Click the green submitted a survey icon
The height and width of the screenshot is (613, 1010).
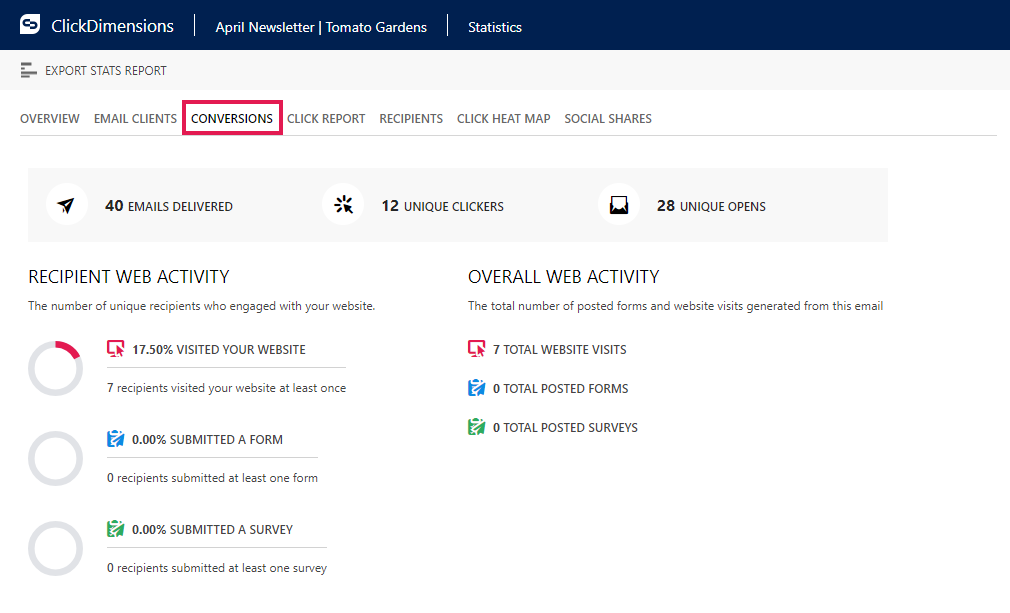(x=116, y=529)
